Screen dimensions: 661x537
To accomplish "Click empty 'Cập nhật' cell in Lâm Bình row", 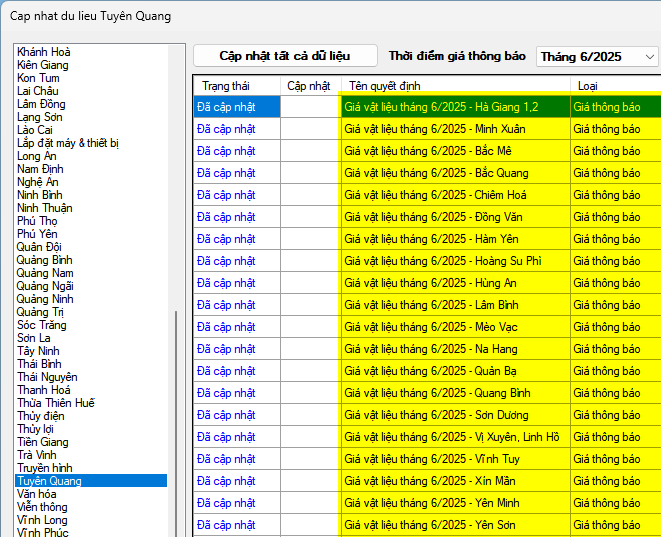I will coord(311,305).
